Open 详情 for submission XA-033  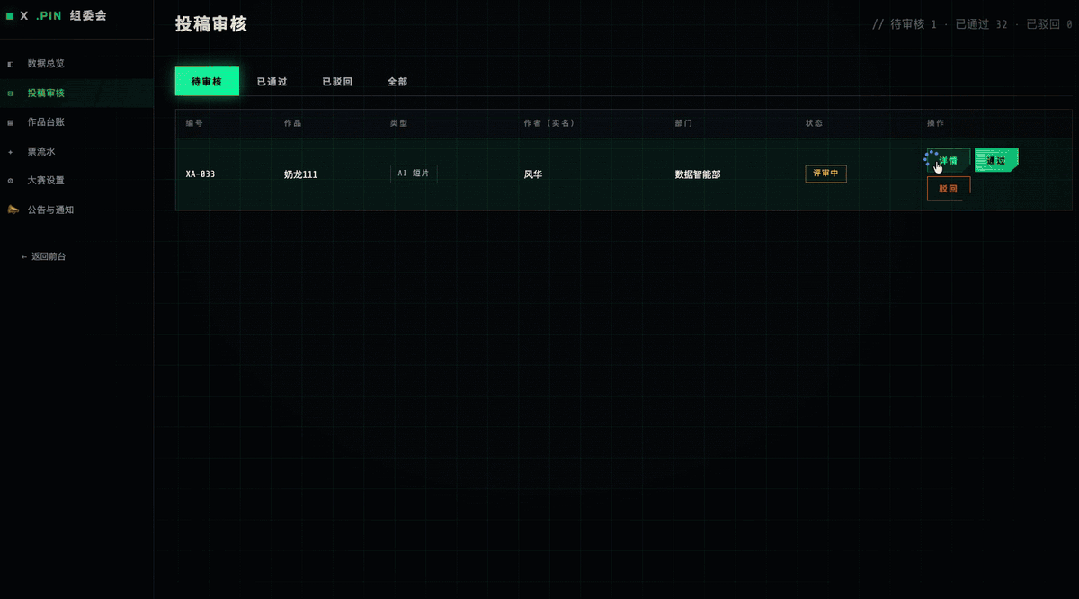[948, 160]
